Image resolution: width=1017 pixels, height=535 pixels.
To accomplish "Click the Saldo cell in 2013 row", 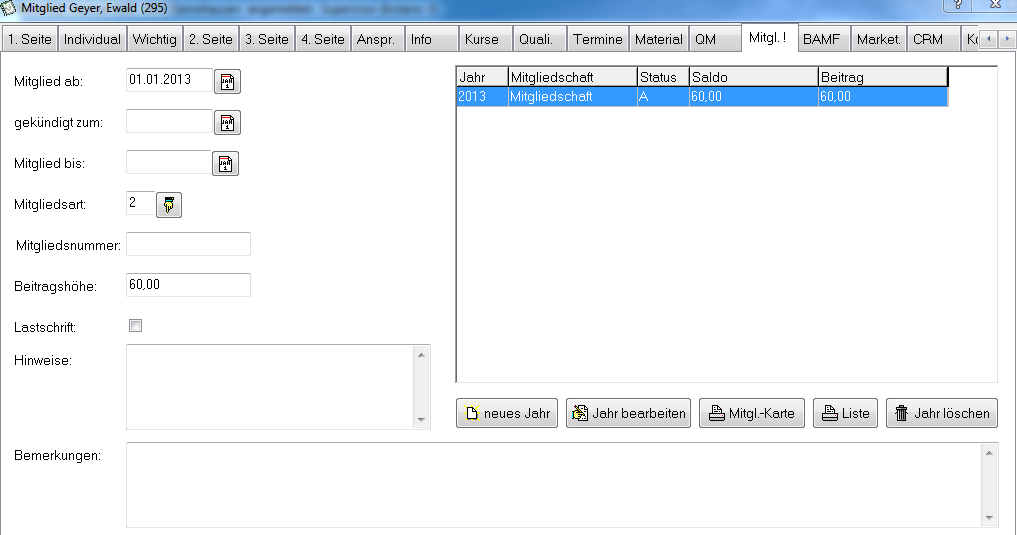I will [x=754, y=97].
